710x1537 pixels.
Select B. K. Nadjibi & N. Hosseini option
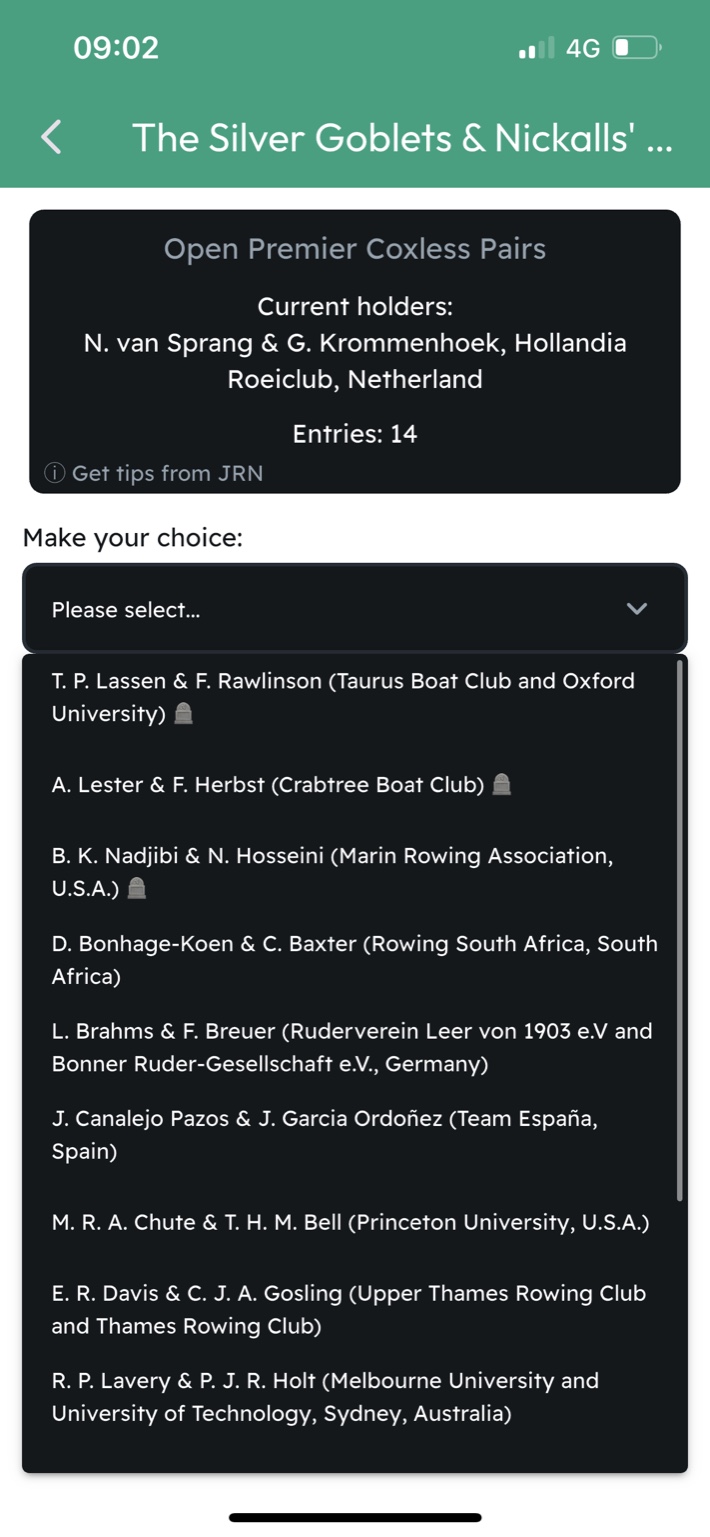(x=332, y=871)
